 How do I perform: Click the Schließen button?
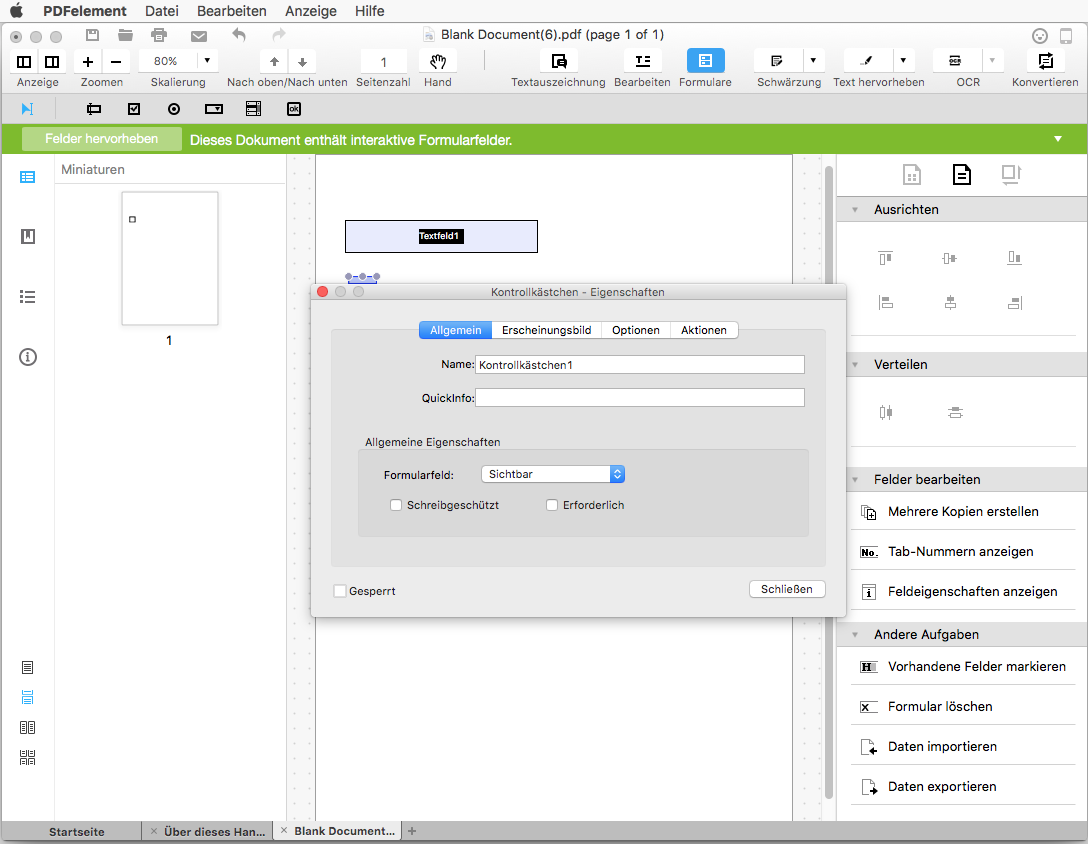[787, 589]
